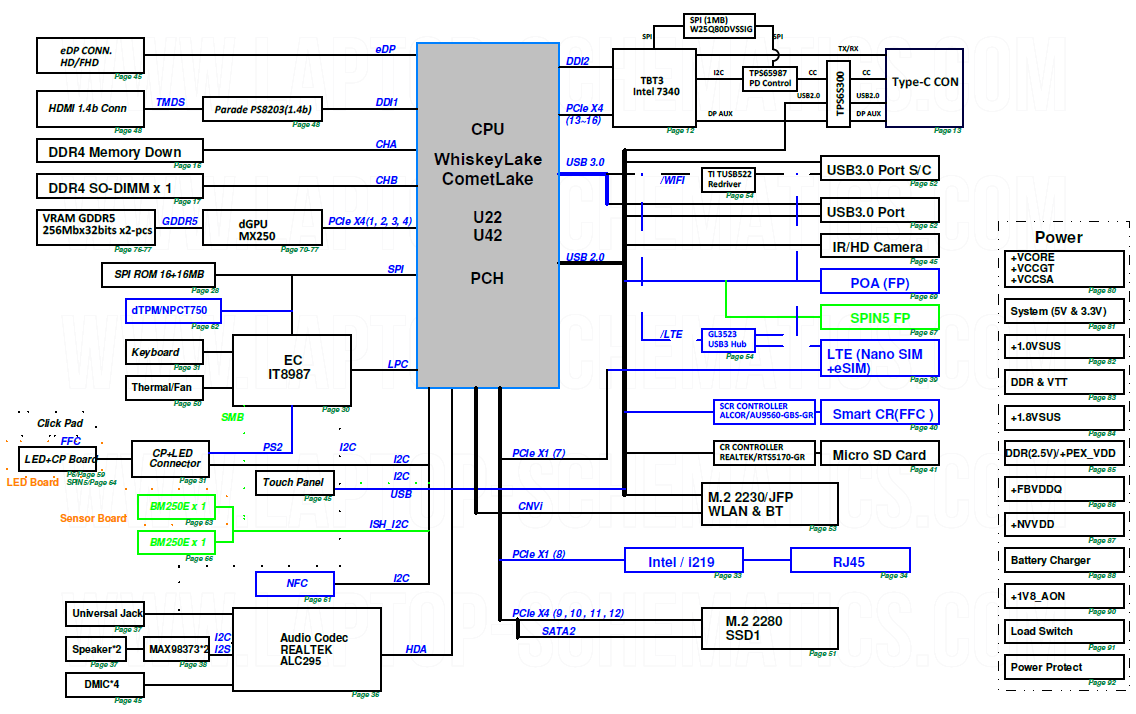Select the green SPIN5 FP block

pos(880,317)
